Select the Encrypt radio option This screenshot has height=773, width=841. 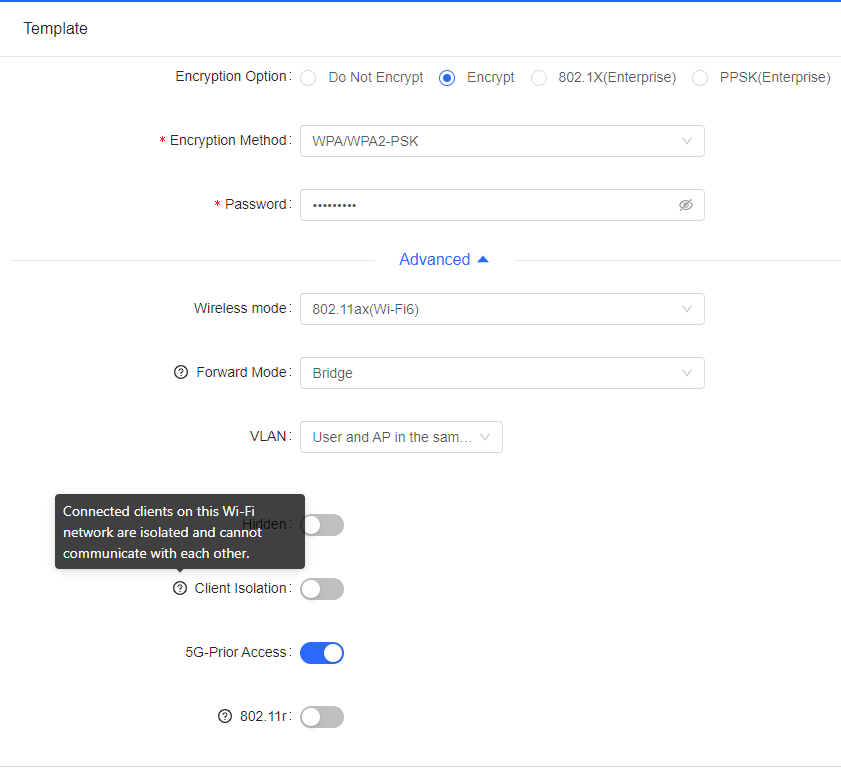pos(448,78)
